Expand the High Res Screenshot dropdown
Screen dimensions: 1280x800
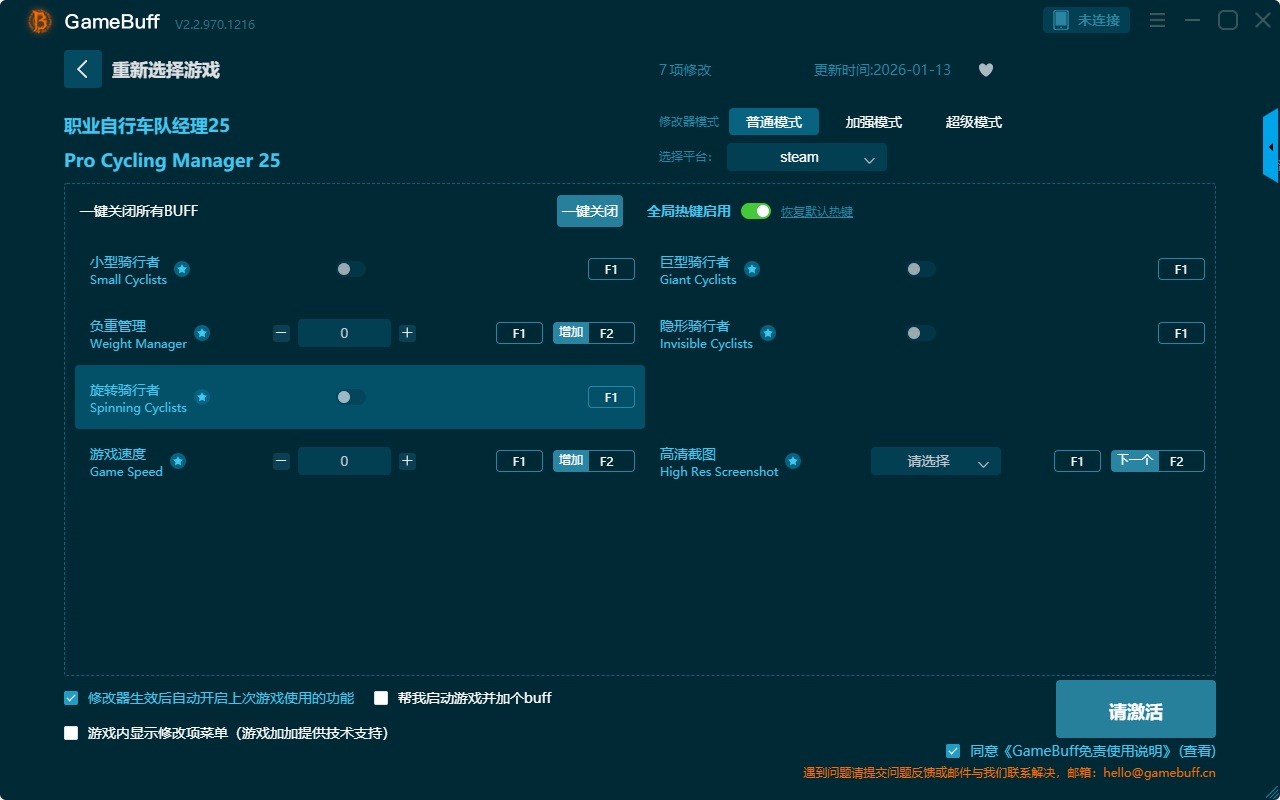point(935,461)
